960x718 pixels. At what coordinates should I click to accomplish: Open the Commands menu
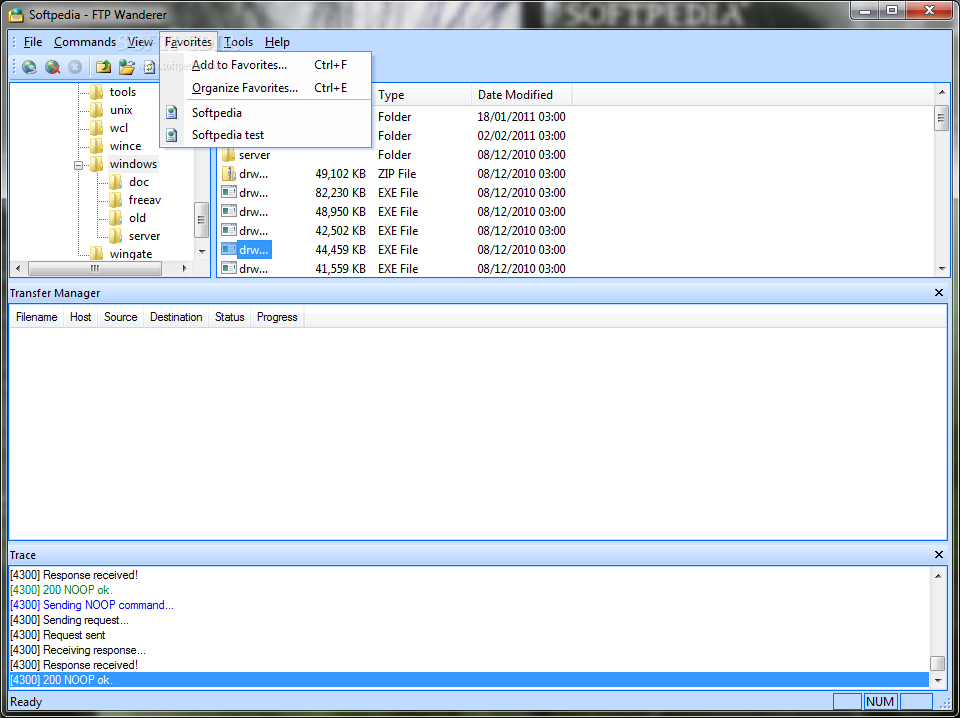click(x=84, y=42)
